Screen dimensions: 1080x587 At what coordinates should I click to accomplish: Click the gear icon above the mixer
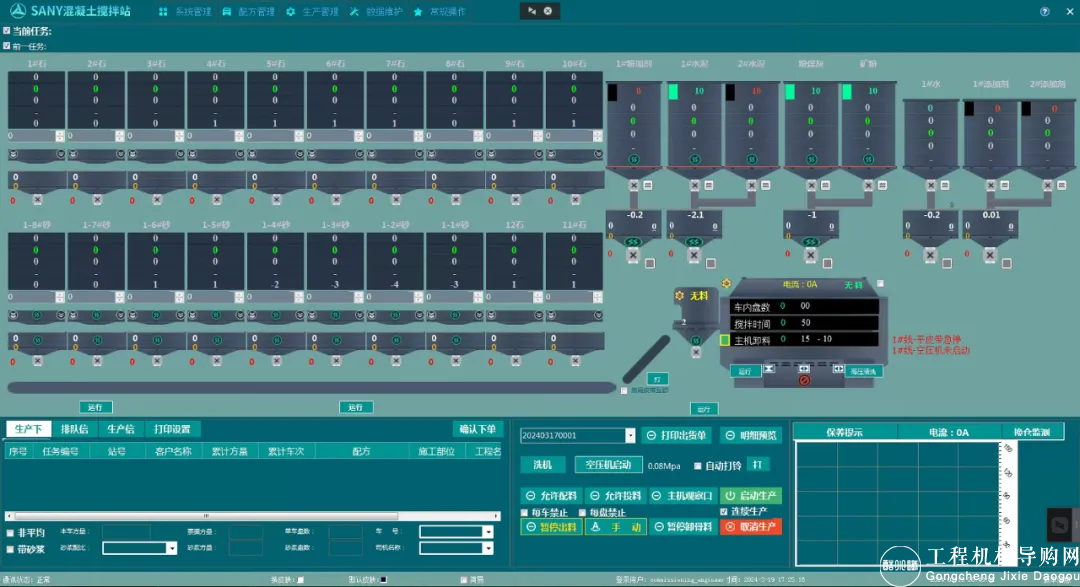726,283
